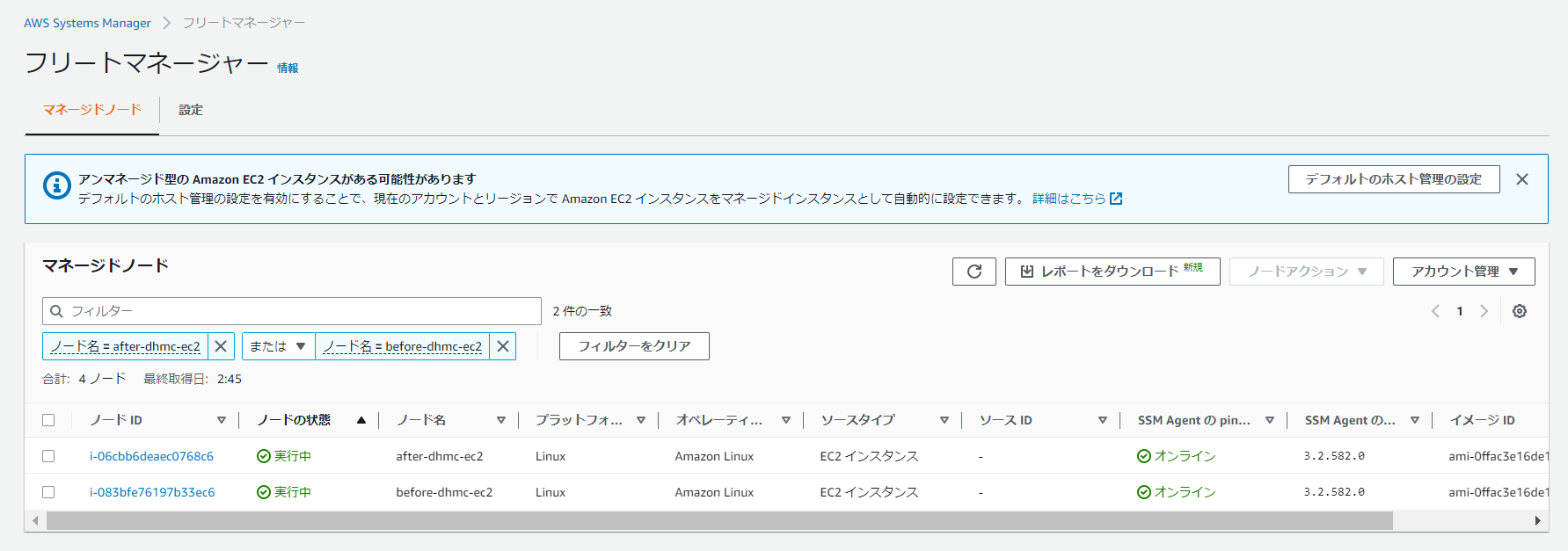The width and height of the screenshot is (1568, 551).
Task: Click the イメージ ID column header
Action: [x=1482, y=420]
